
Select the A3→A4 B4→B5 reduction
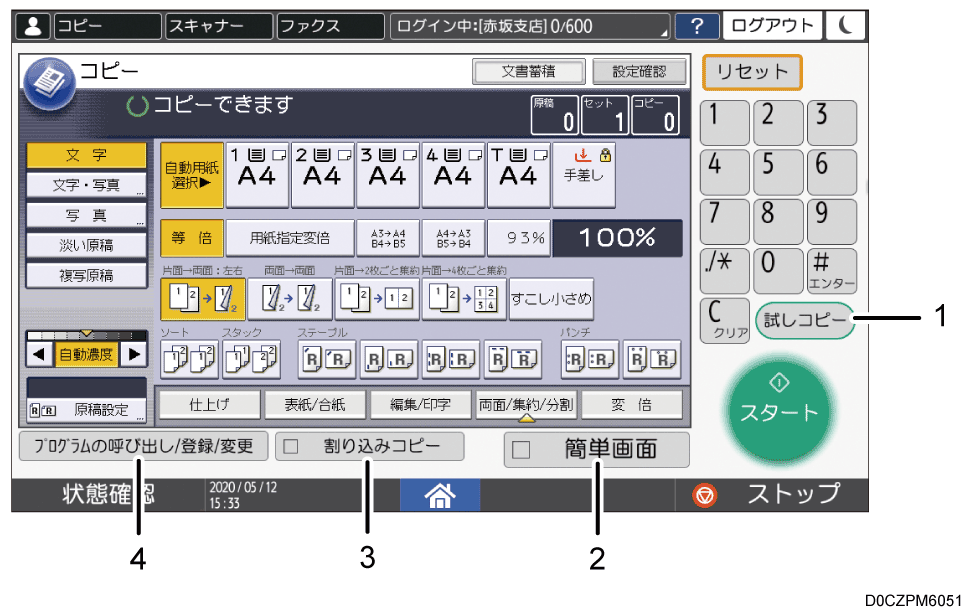click(x=388, y=238)
